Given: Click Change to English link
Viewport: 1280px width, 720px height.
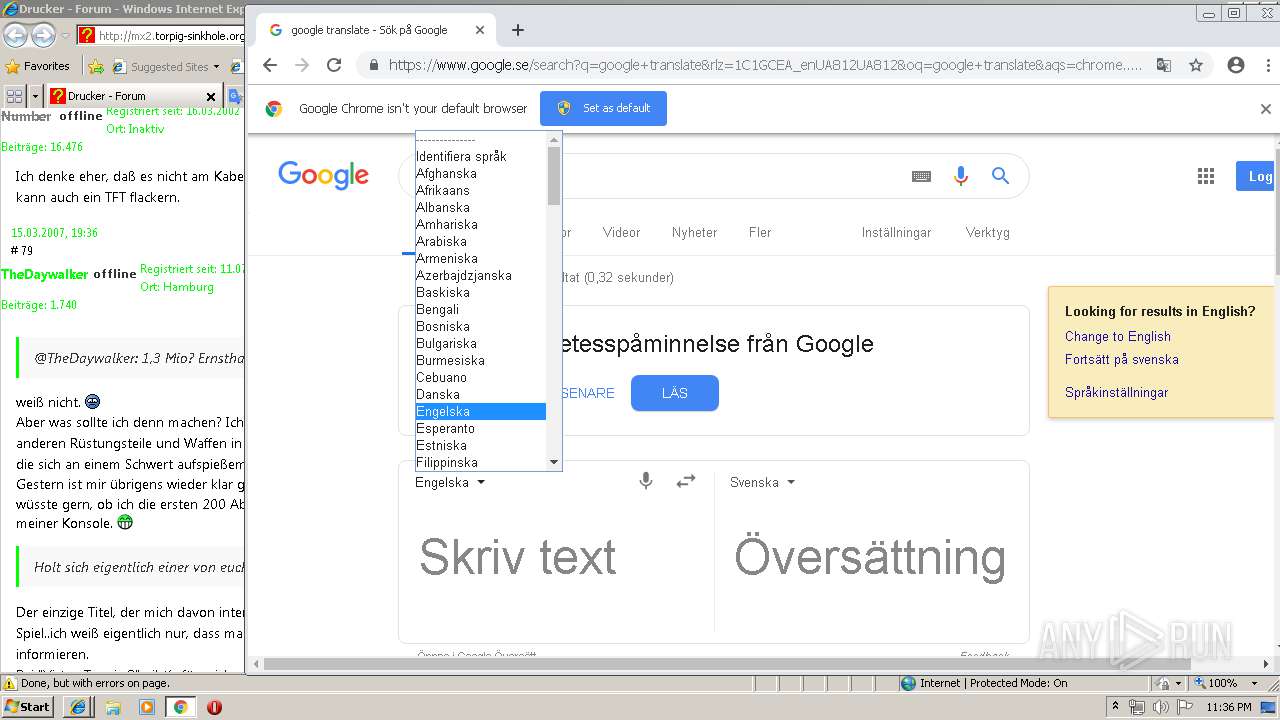Looking at the screenshot, I should pyautogui.click(x=1117, y=336).
